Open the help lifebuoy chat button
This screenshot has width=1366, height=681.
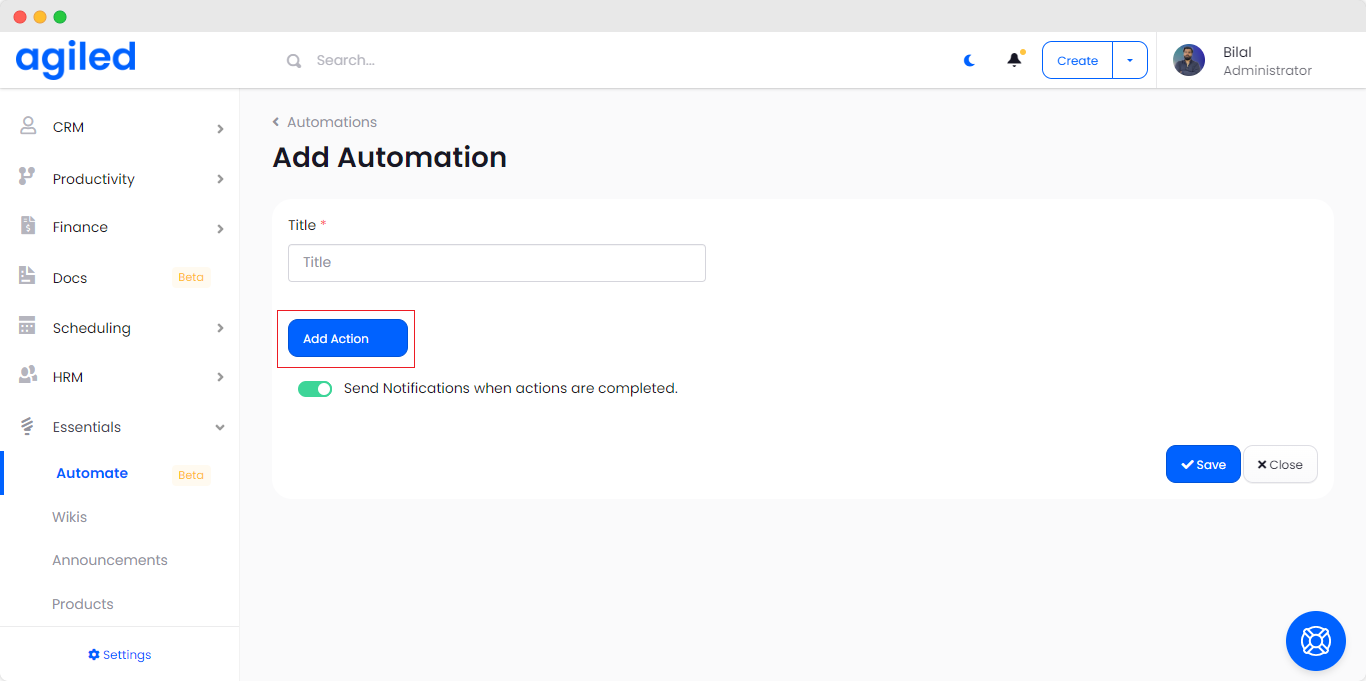tap(1315, 640)
